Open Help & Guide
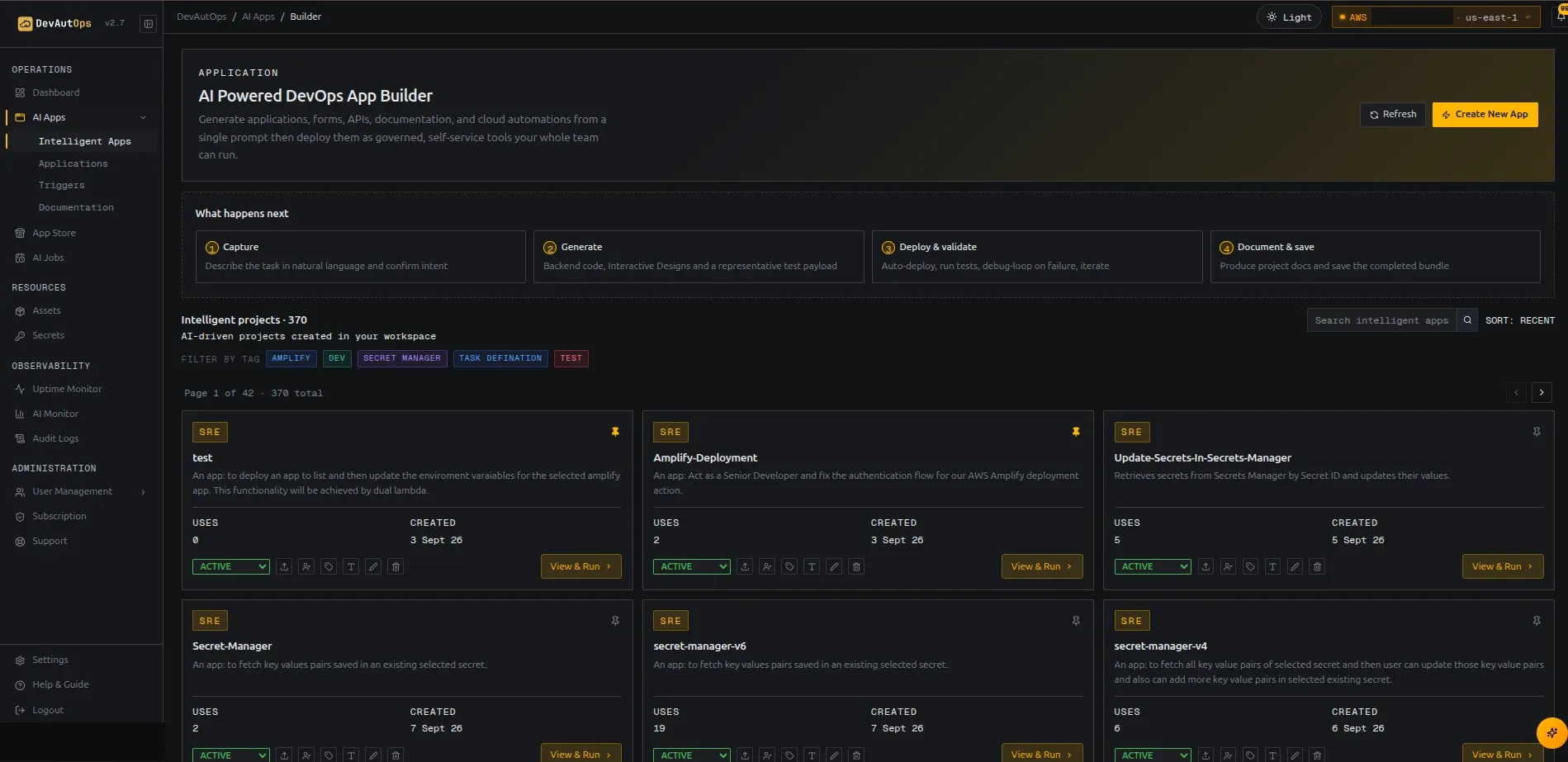This screenshot has width=1568, height=762. [60, 684]
